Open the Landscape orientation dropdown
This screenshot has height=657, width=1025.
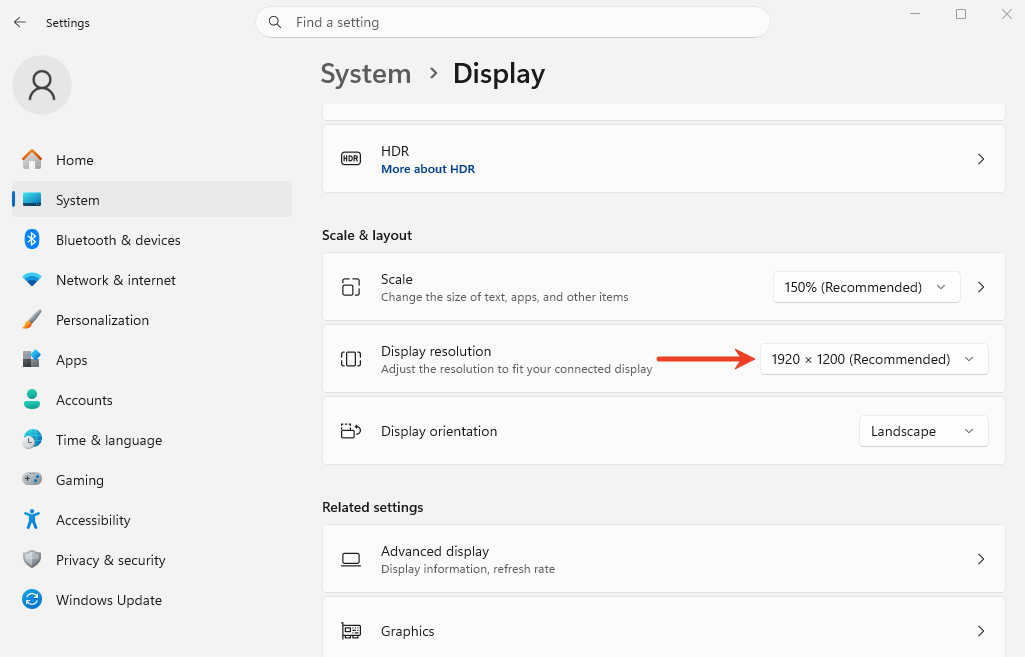(x=923, y=431)
